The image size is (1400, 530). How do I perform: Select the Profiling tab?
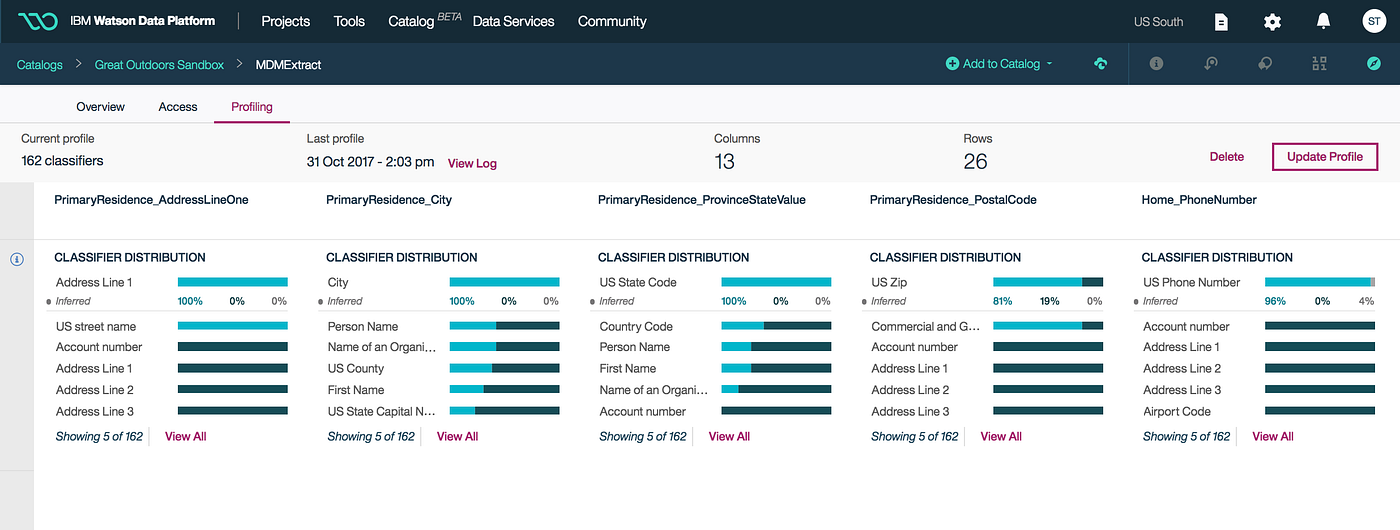pyautogui.click(x=252, y=106)
